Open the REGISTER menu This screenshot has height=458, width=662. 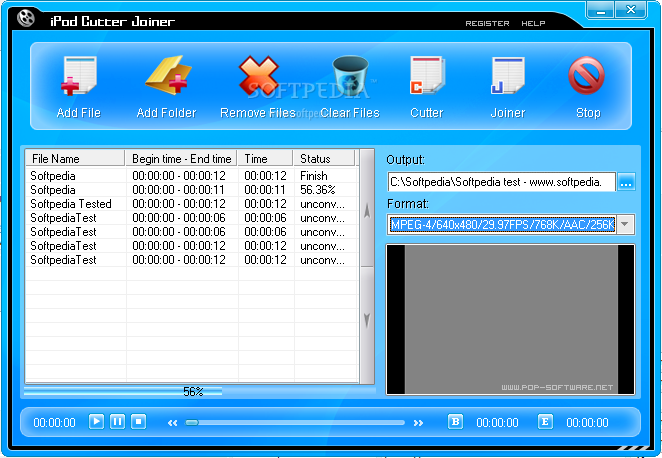tap(487, 24)
